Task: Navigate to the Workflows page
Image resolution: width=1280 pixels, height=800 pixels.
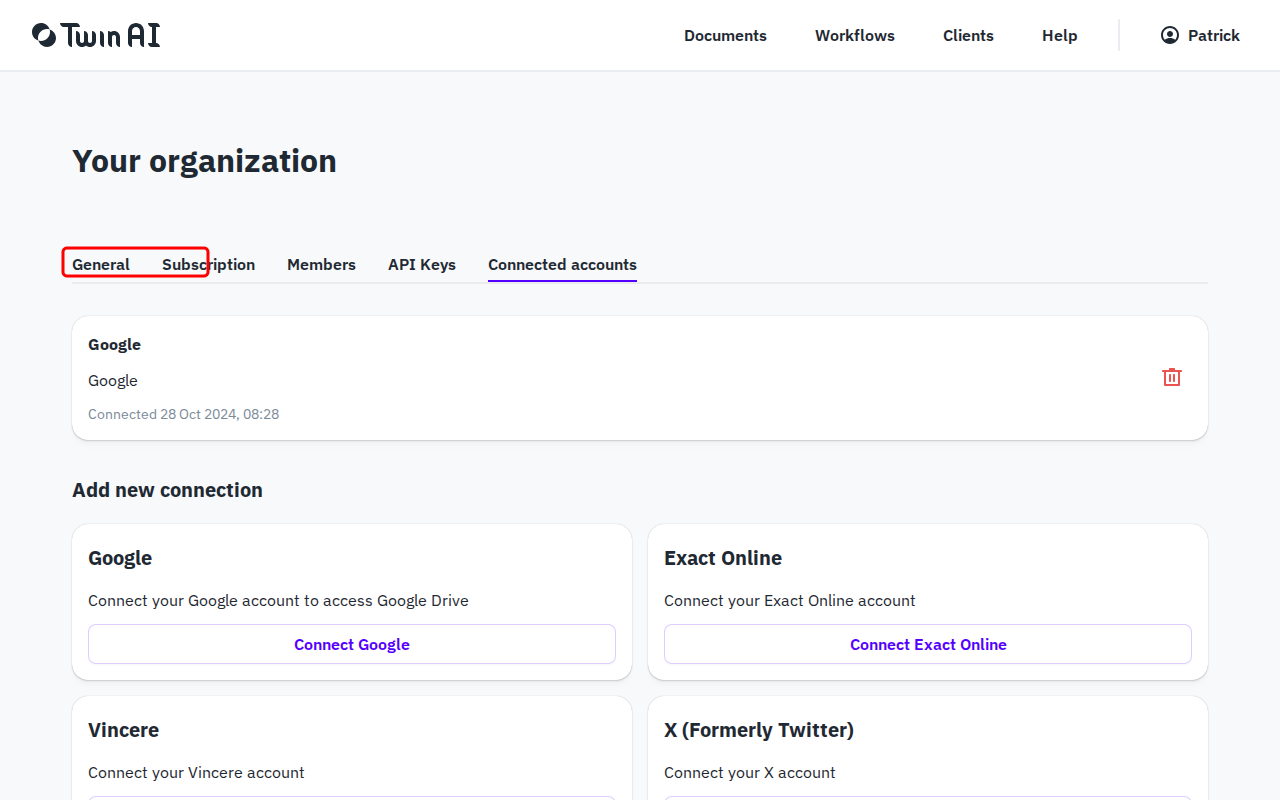Action: [x=855, y=35]
